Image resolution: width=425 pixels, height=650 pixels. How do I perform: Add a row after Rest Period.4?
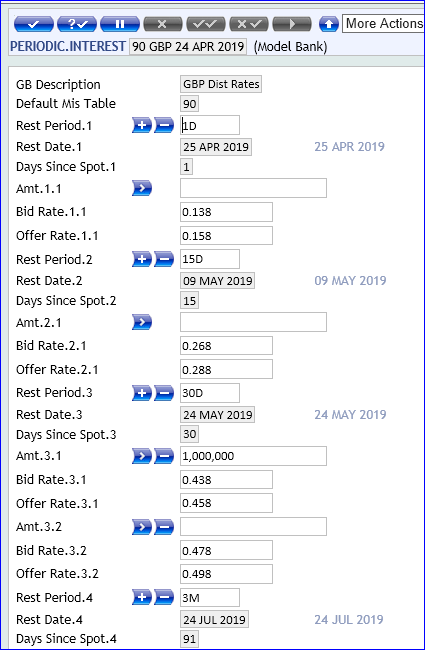142,597
